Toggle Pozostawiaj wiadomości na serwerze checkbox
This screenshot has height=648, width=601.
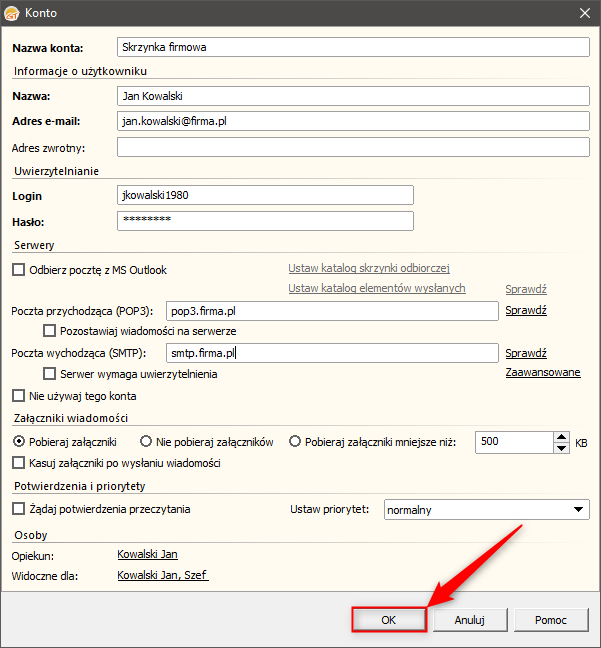[x=50, y=331]
